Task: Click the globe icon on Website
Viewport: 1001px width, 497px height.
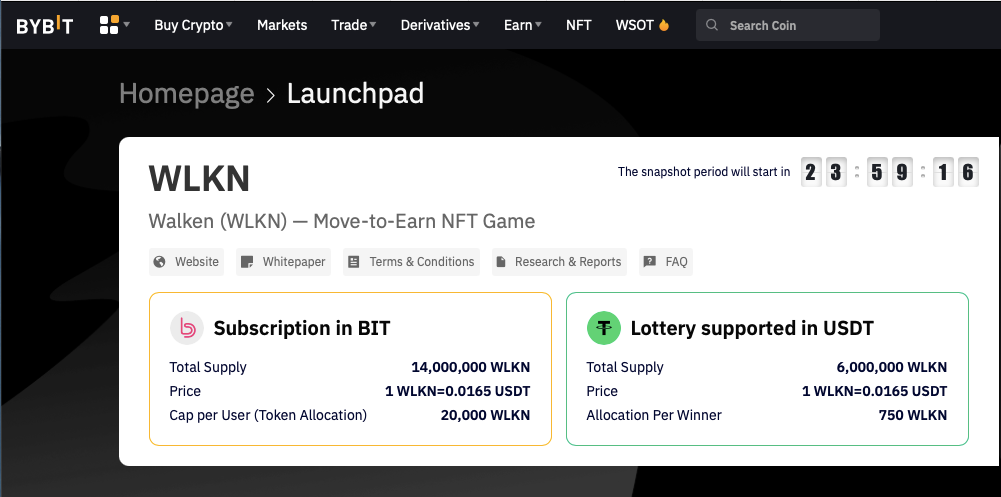Action: (x=160, y=262)
